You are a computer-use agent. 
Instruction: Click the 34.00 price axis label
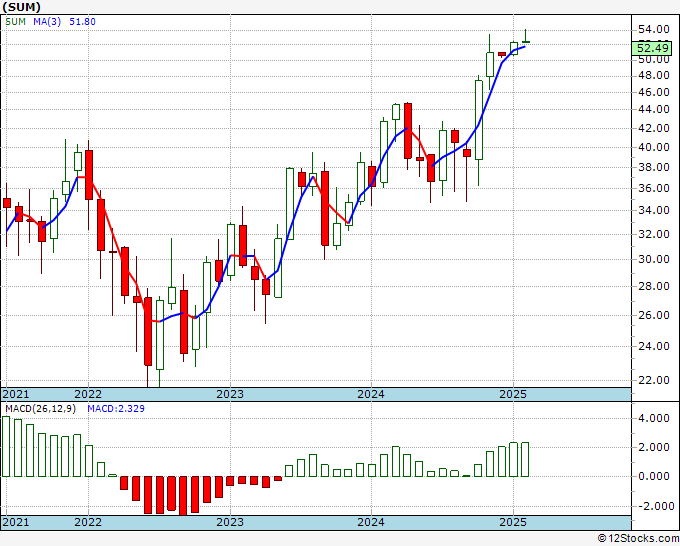click(654, 210)
